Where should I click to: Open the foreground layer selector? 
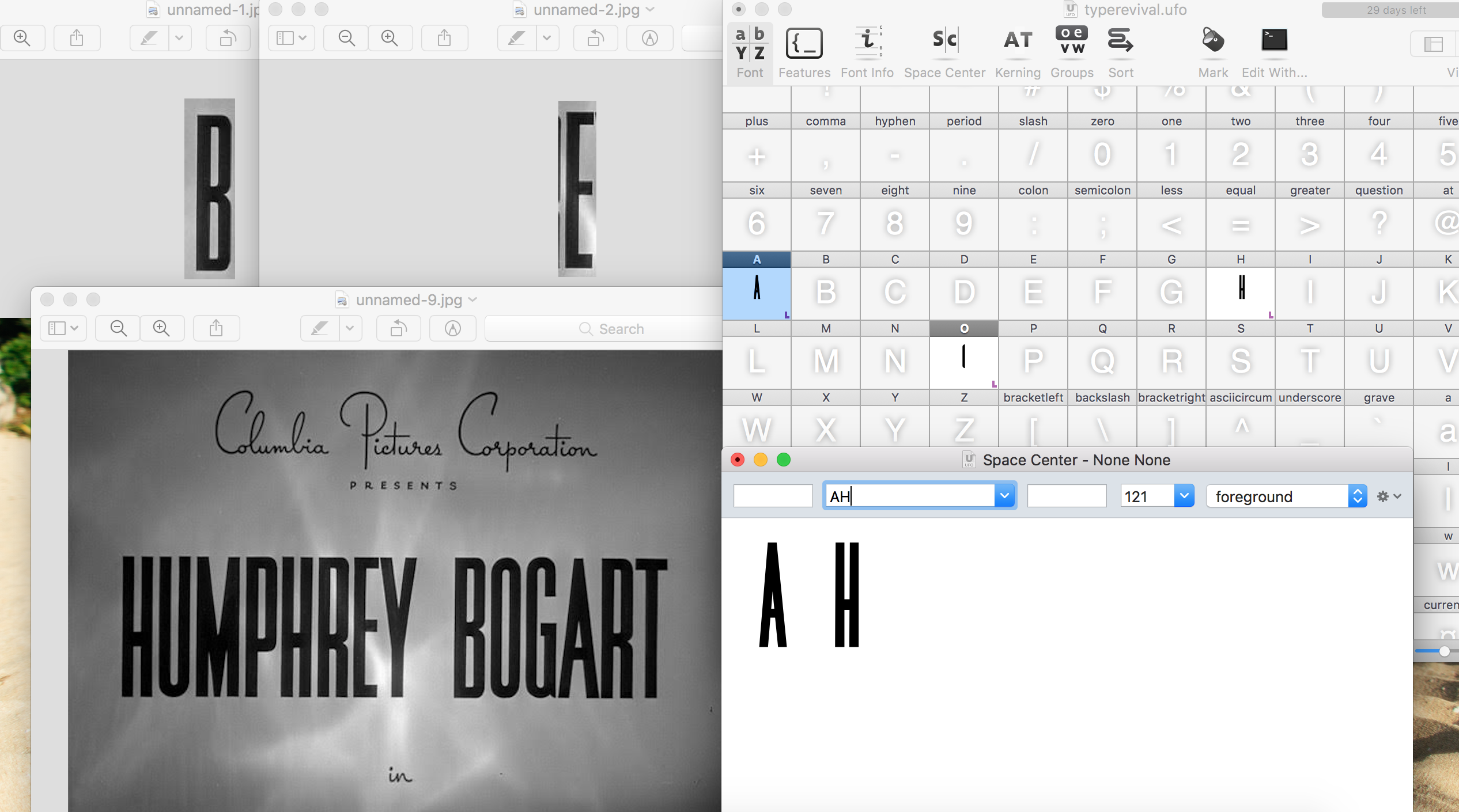coord(1287,496)
